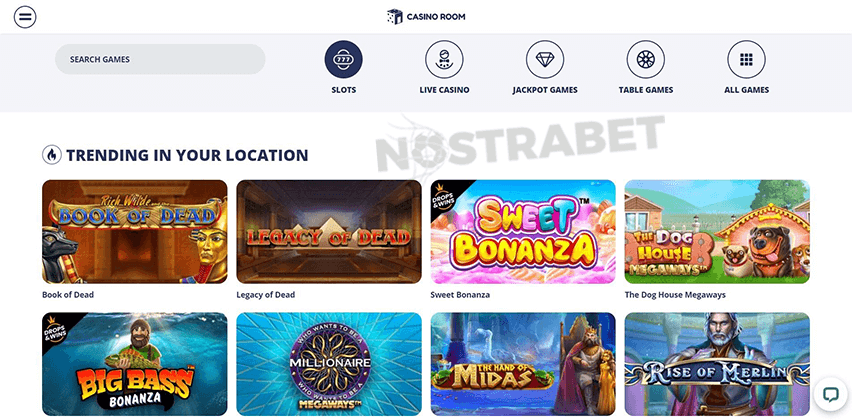Click The Dog House Megaways text link
Viewport: 852px width, 420px height.
[675, 295]
